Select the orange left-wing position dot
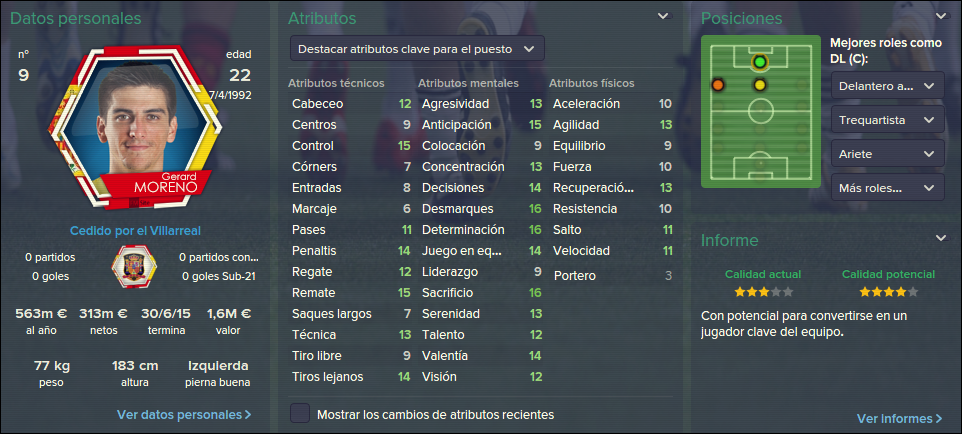 pos(718,85)
